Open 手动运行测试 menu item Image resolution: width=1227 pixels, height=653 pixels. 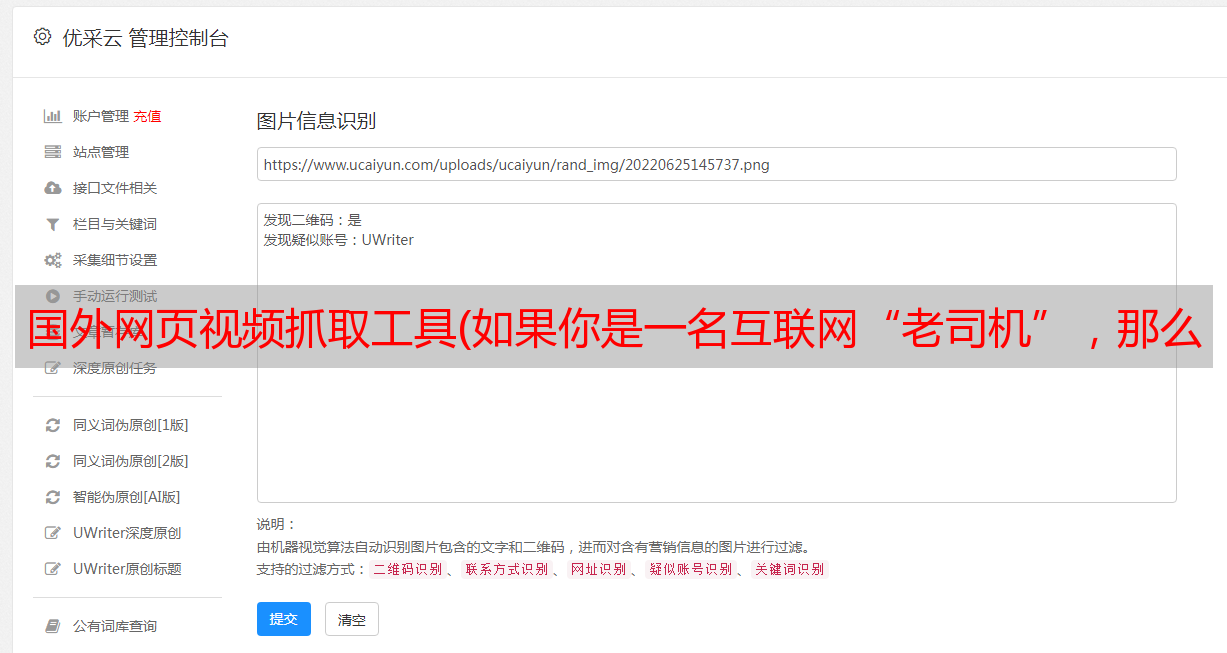tap(115, 296)
